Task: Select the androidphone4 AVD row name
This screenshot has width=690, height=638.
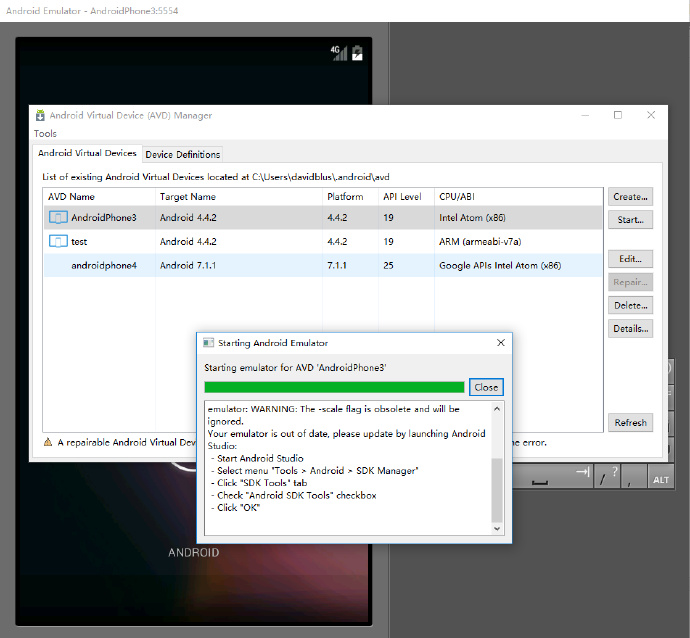Action: point(104,265)
